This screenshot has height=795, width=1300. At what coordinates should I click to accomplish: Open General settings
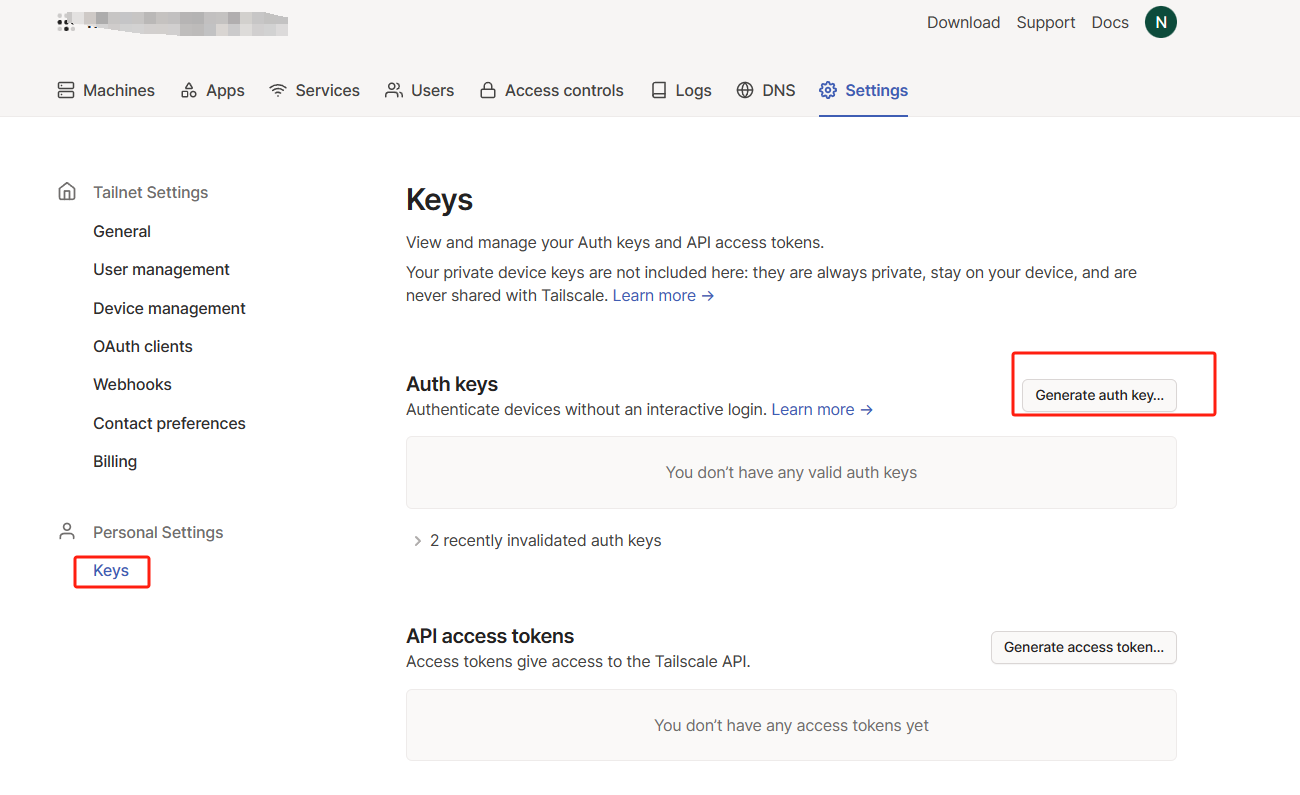pyautogui.click(x=122, y=231)
